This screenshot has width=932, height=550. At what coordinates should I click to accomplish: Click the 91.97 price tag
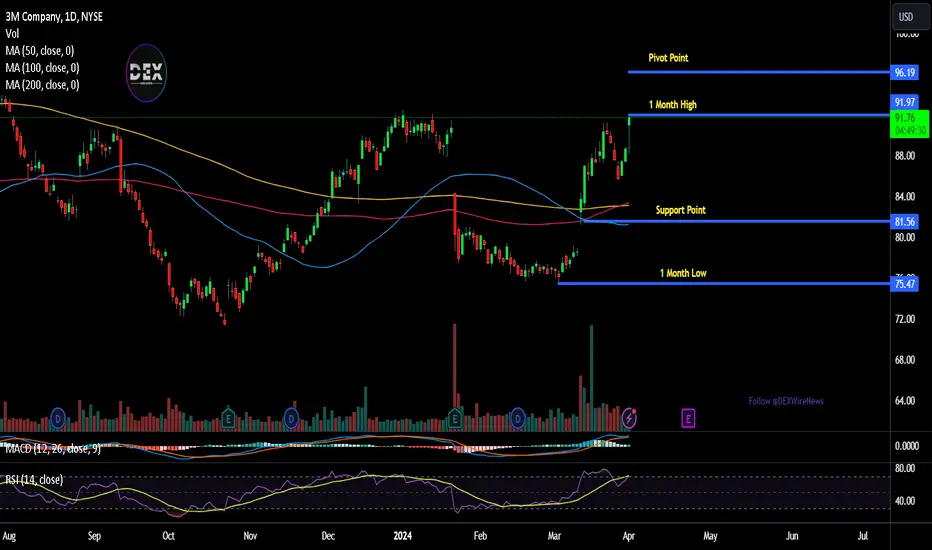904,102
